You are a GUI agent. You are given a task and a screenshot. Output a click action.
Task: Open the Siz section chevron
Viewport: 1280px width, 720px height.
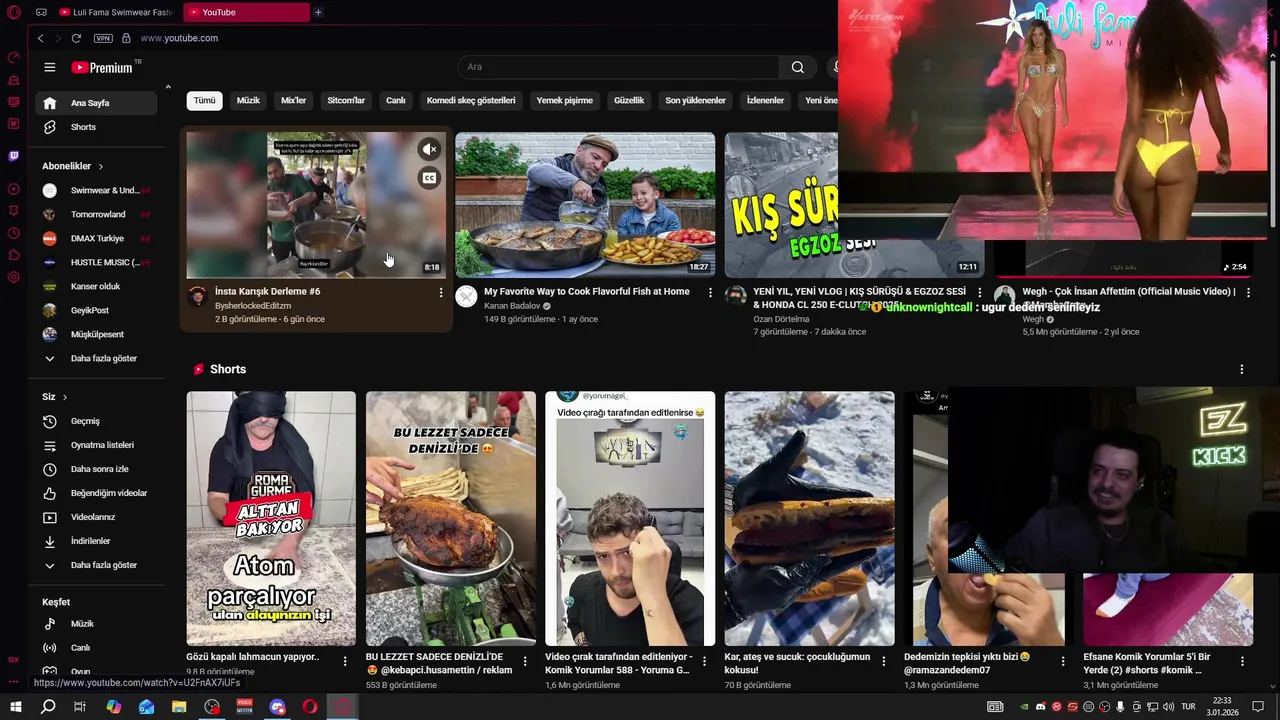65,397
